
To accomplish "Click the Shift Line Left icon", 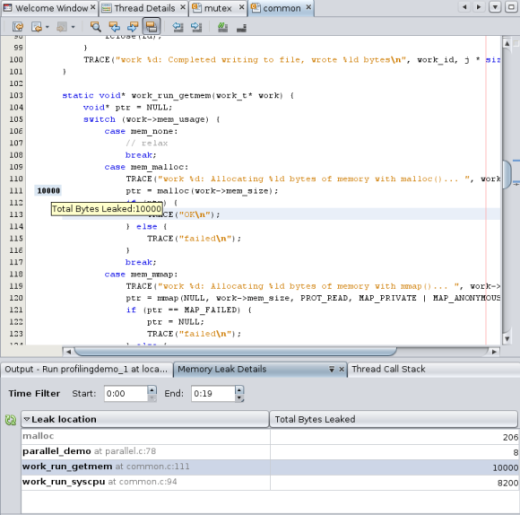I will pos(178,27).
